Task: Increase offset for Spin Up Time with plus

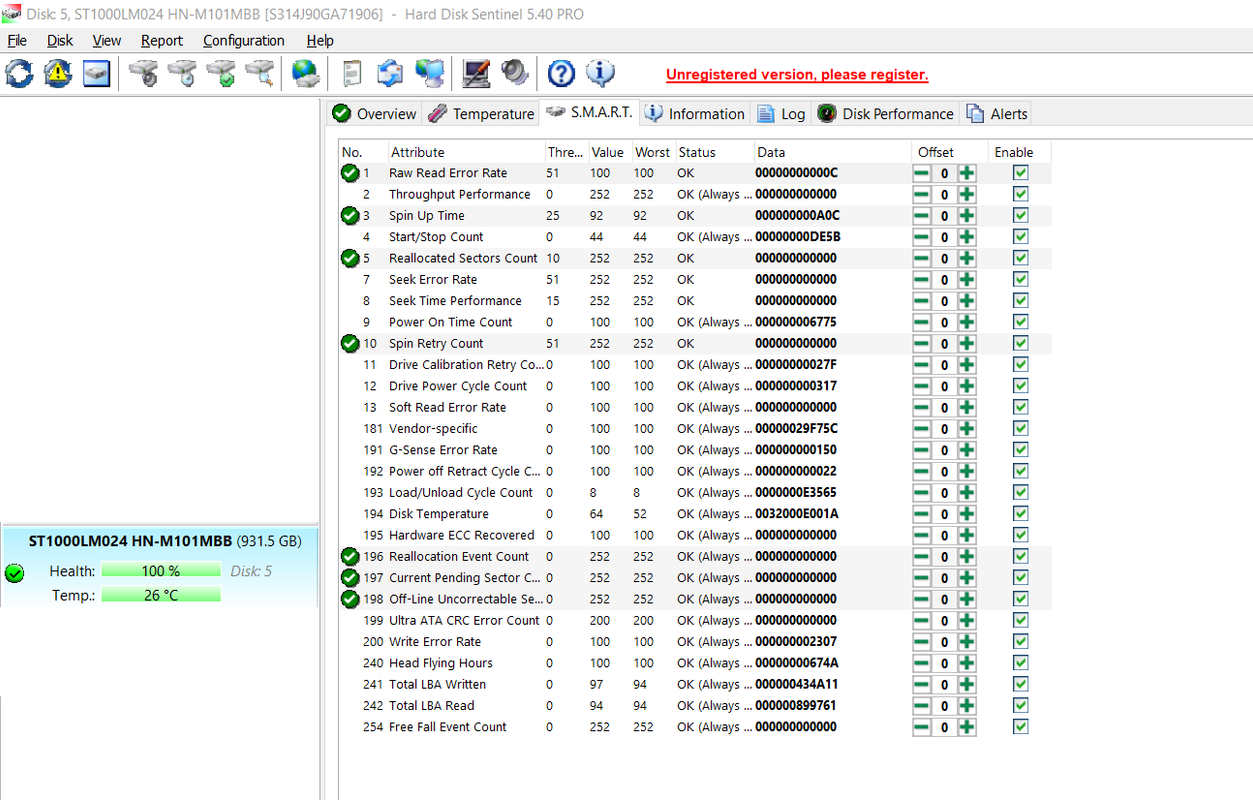Action: 967,216
